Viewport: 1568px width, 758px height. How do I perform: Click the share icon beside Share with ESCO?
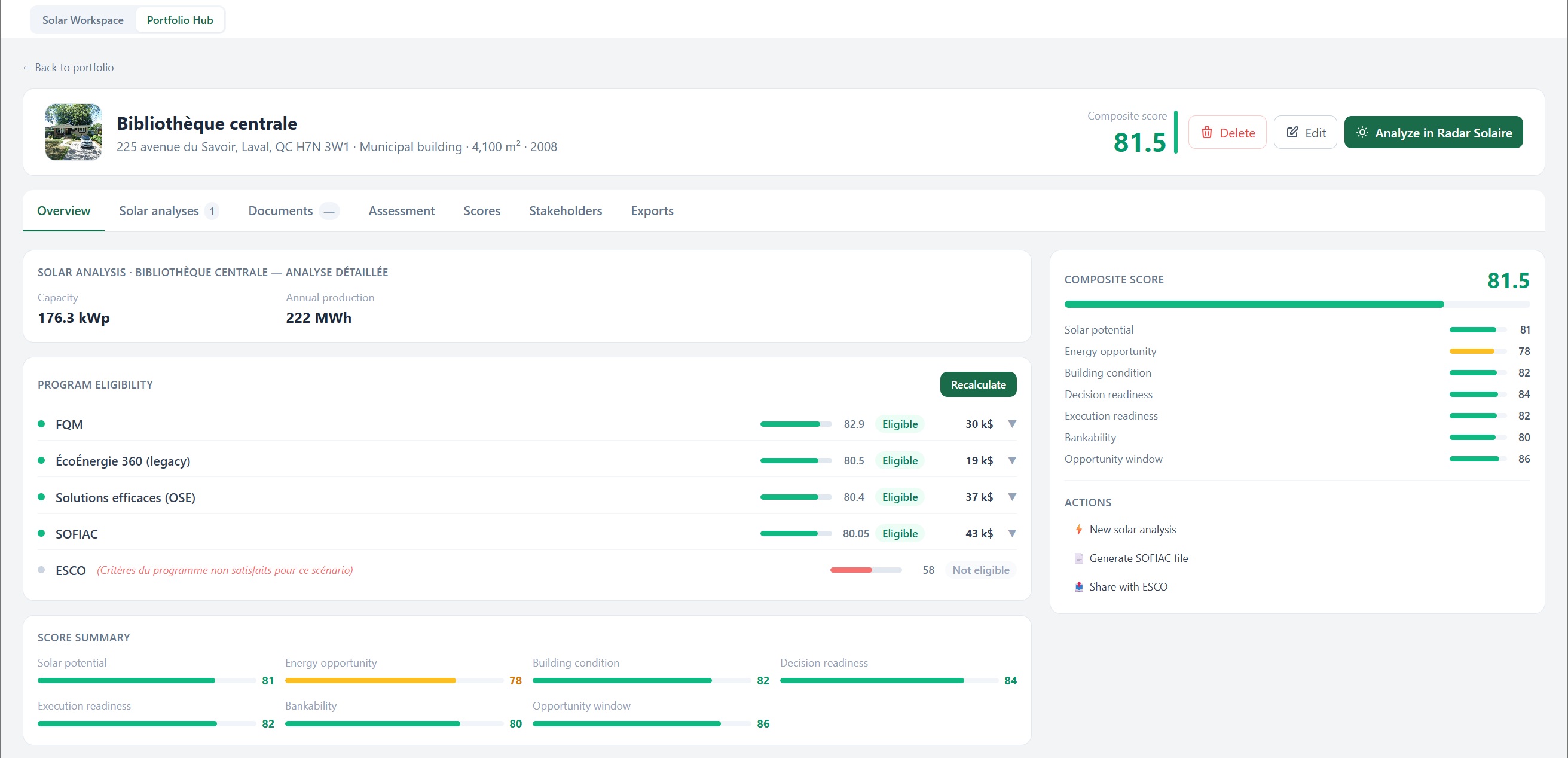[1078, 587]
